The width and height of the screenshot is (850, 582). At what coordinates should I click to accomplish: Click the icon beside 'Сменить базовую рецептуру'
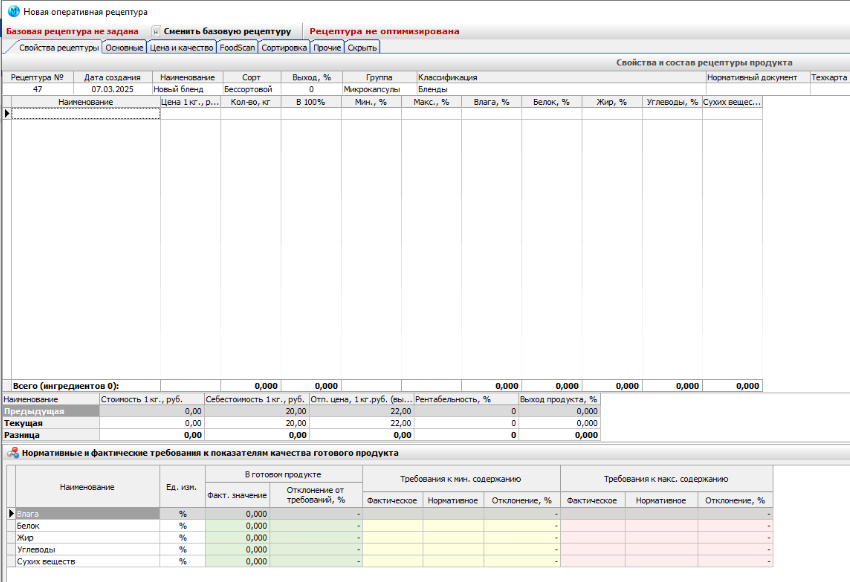pyautogui.click(x=156, y=31)
